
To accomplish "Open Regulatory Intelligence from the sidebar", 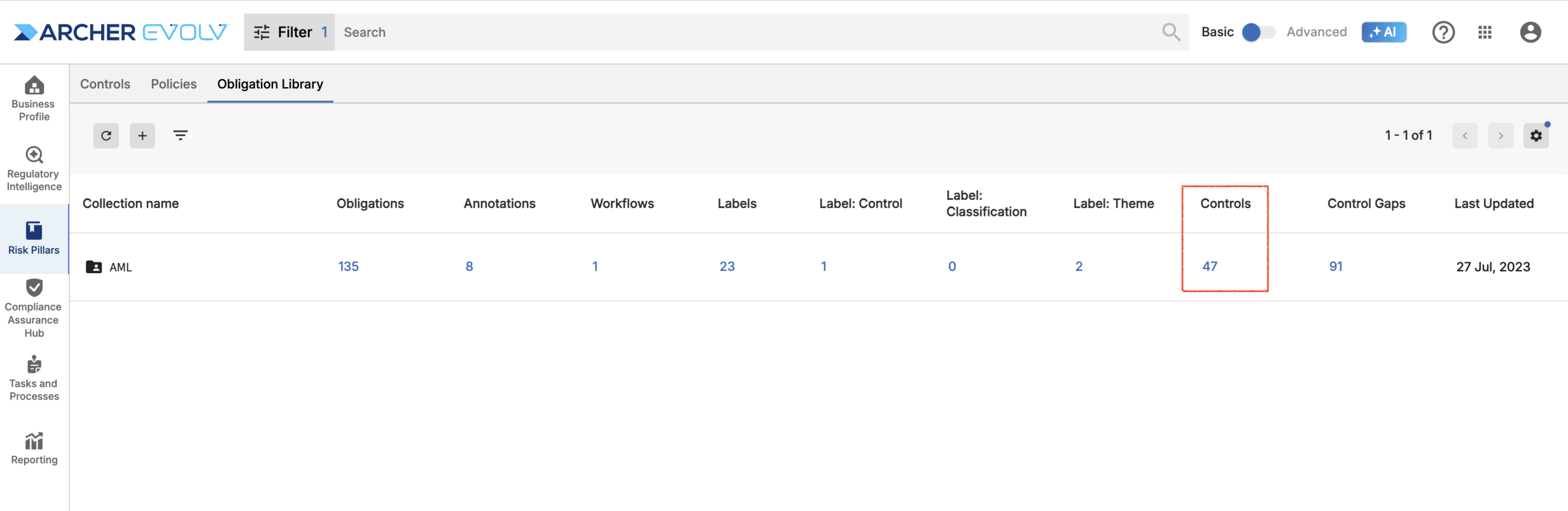I will (x=34, y=168).
